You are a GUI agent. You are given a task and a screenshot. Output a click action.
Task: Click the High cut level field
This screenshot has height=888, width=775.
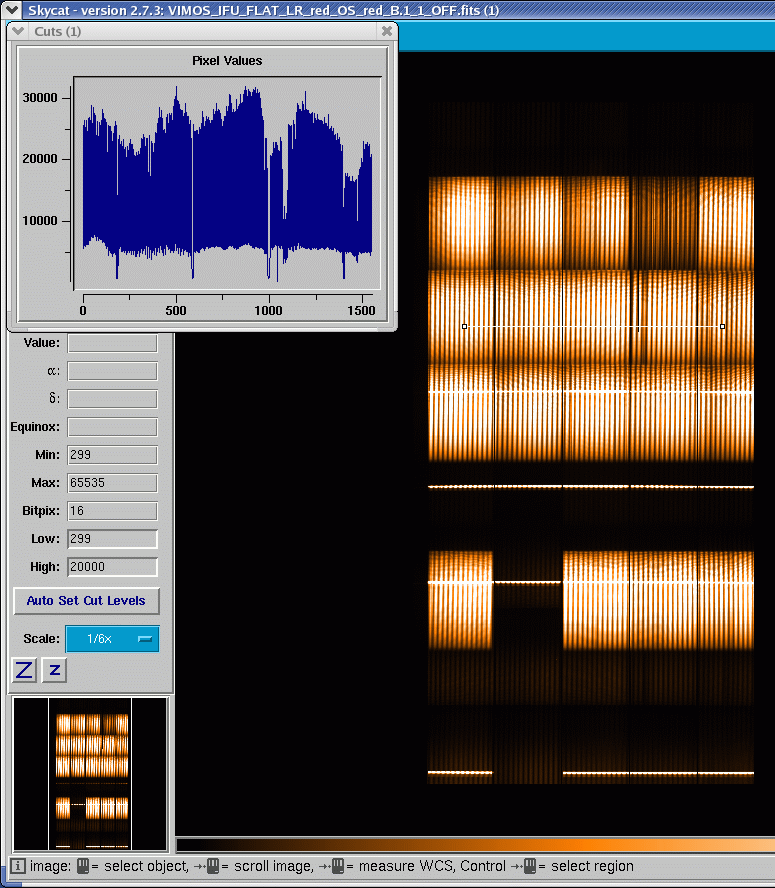112,567
